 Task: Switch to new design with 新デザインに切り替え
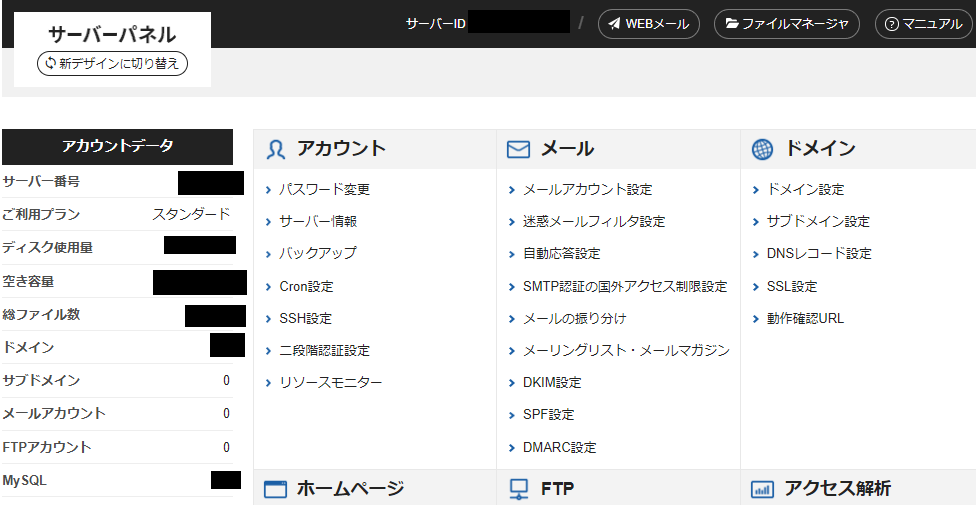point(112,63)
